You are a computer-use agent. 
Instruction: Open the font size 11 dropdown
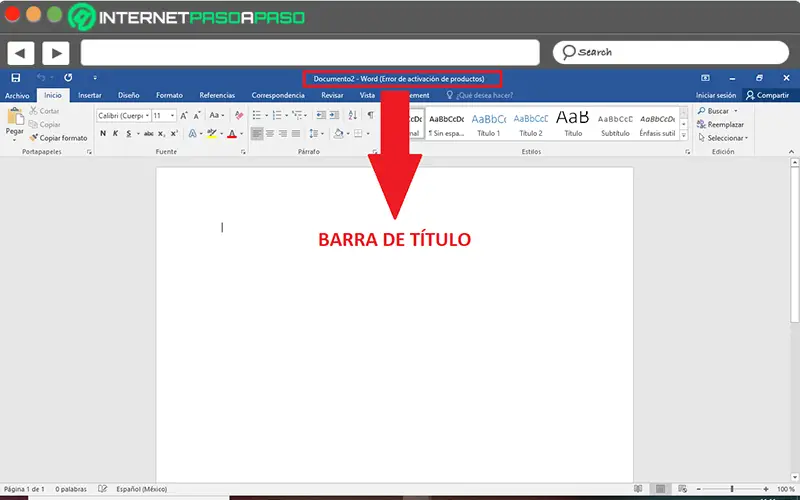point(172,116)
